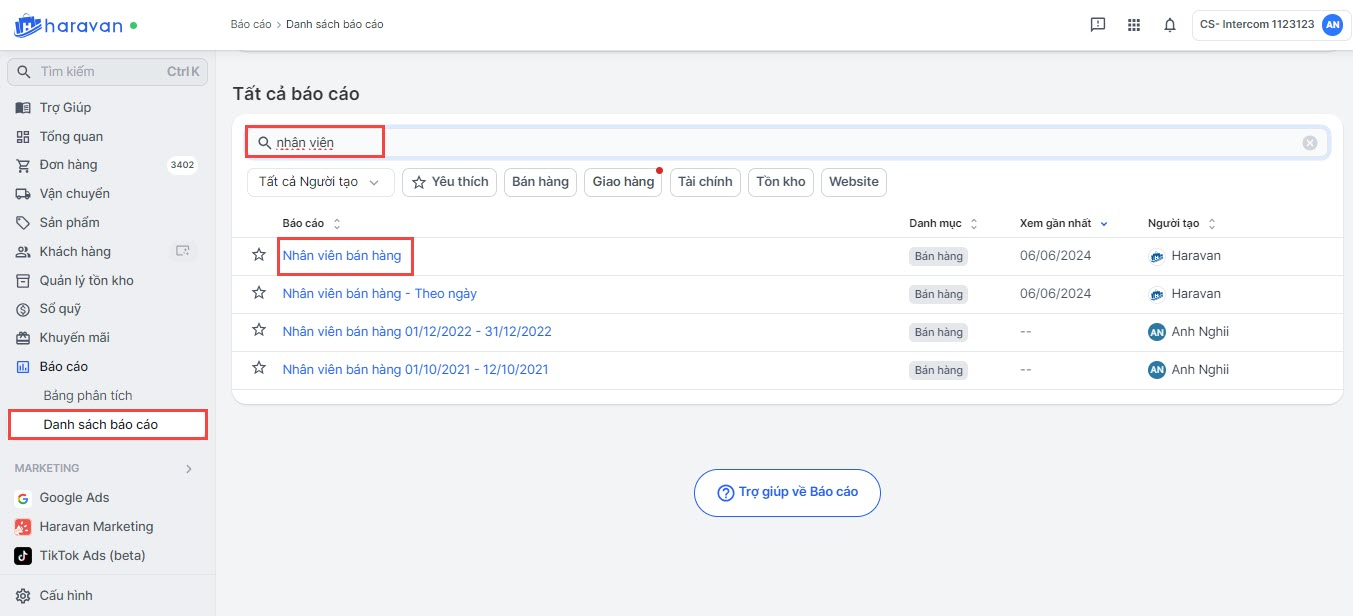The image size is (1353, 616).
Task: Go to Bảng phân tích submenu
Action: pyautogui.click(x=88, y=396)
